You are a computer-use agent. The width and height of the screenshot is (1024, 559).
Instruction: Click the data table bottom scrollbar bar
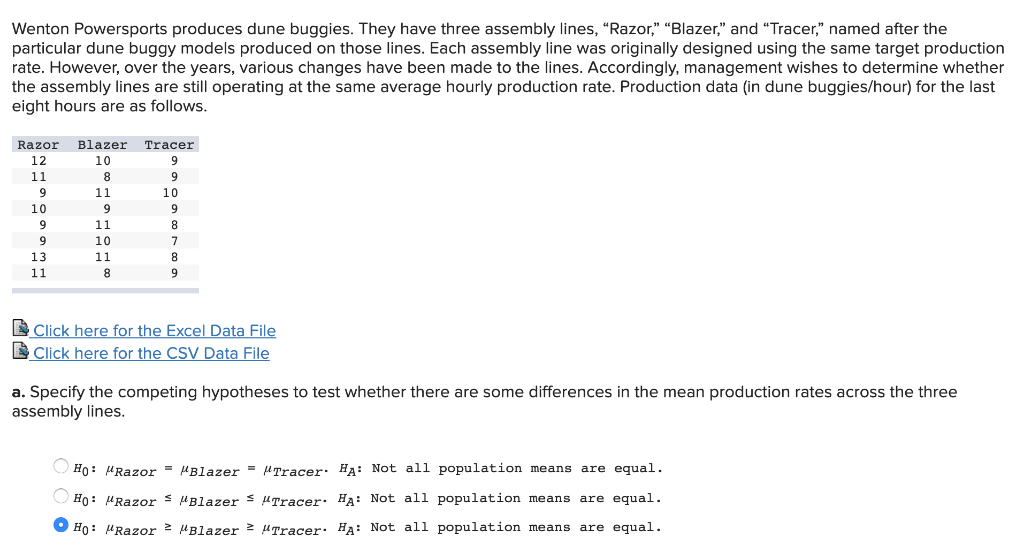(105, 291)
